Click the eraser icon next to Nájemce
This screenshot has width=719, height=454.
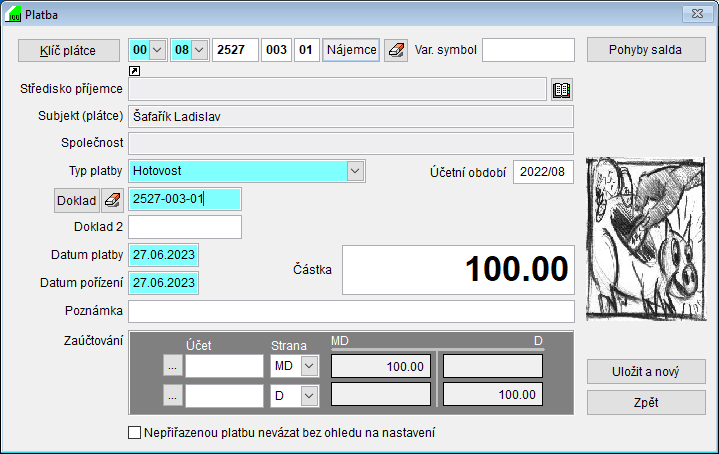tap(397, 50)
